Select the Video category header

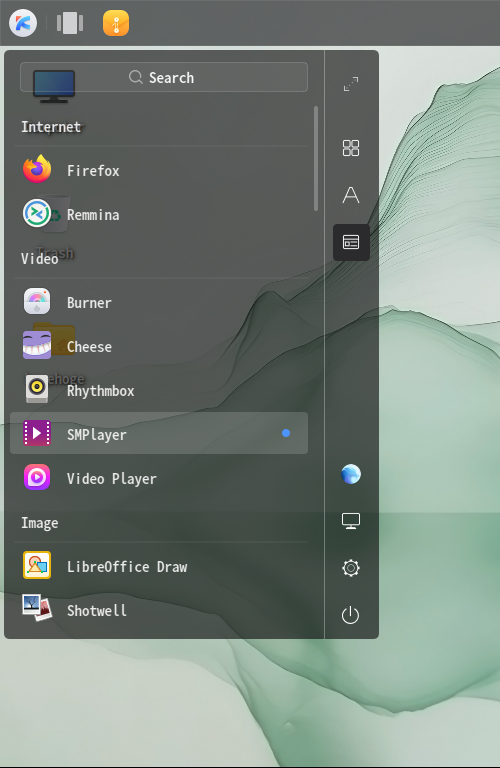pyautogui.click(x=40, y=259)
